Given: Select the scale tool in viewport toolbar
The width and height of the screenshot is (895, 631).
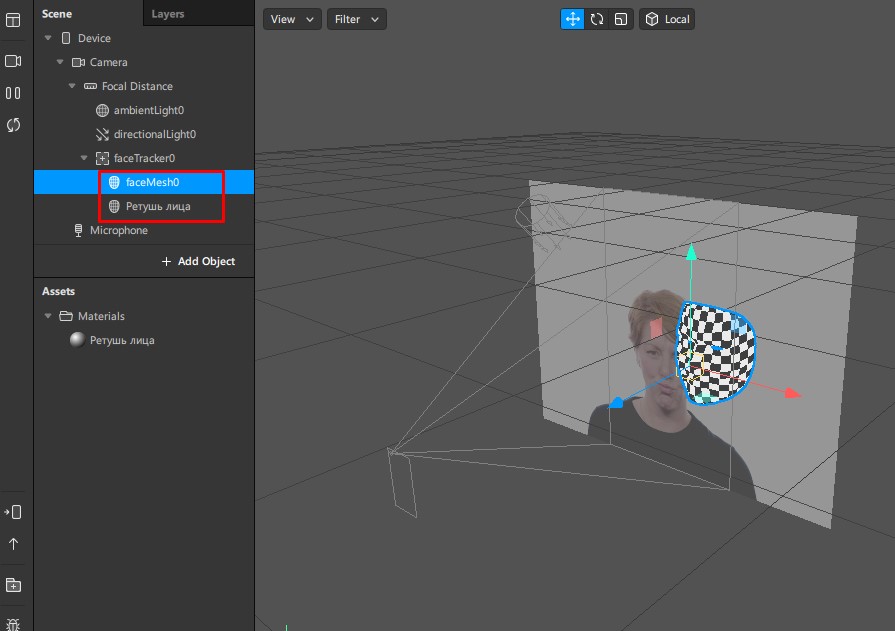Looking at the screenshot, I should coord(621,19).
